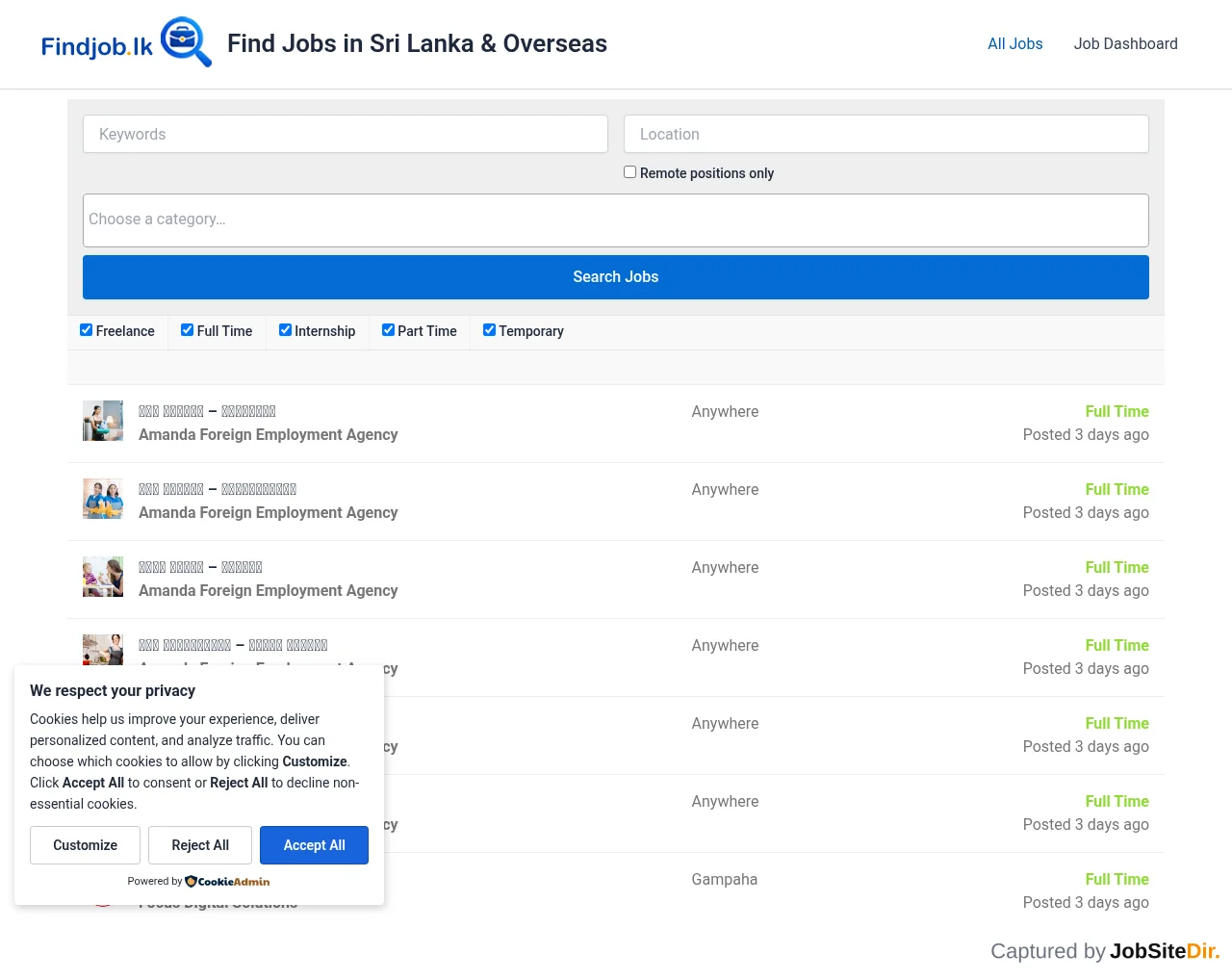Open the CookieAdmin powered-by link
The image size is (1232, 980).
227,881
